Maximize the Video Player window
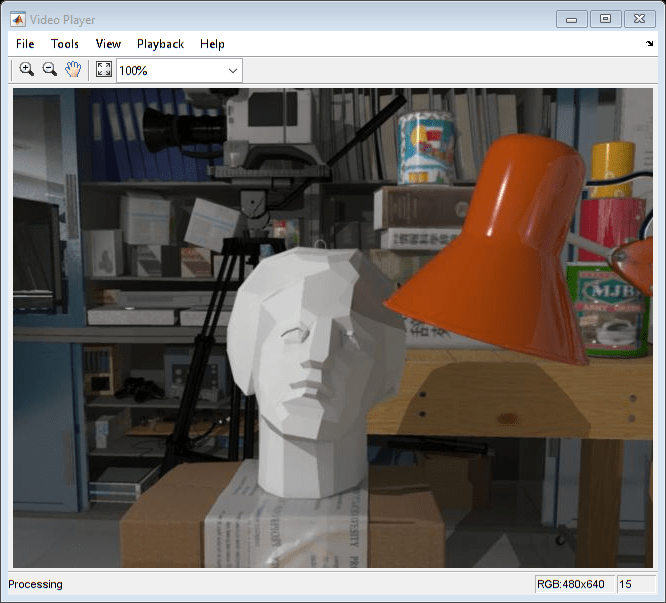The image size is (666, 603). [x=605, y=19]
